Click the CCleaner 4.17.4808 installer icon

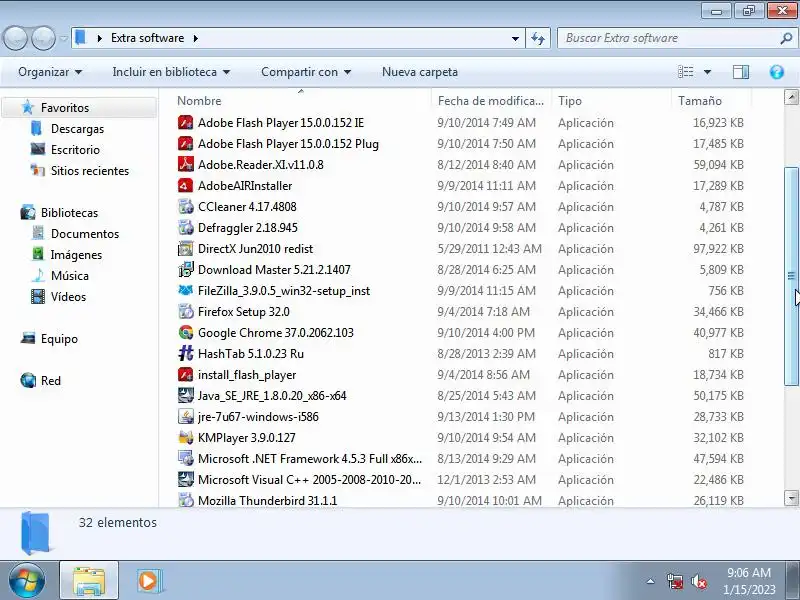tap(185, 207)
